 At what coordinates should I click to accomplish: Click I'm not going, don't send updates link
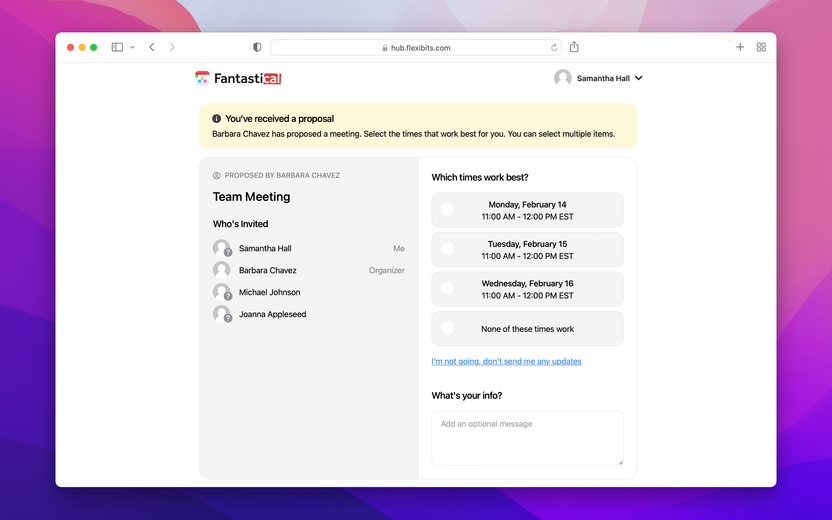point(506,361)
